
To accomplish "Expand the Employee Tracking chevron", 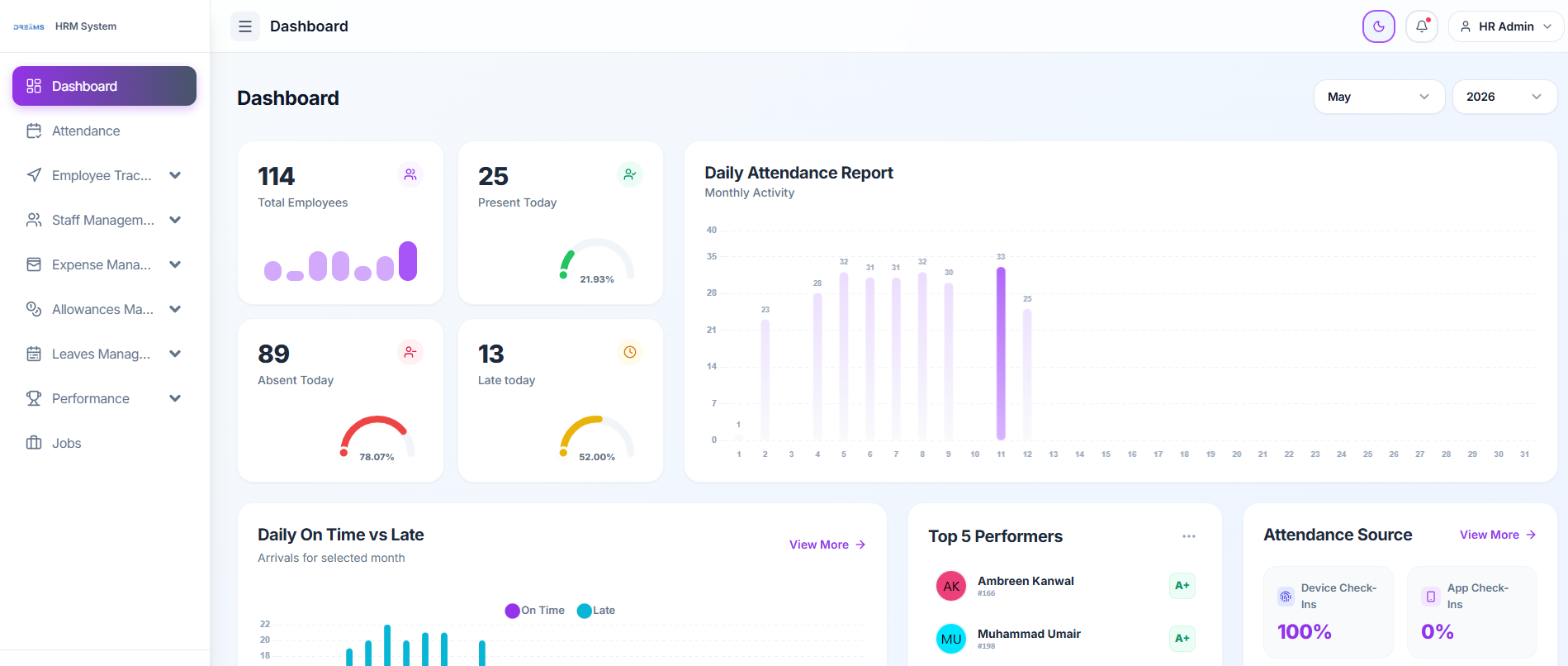I will [175, 175].
